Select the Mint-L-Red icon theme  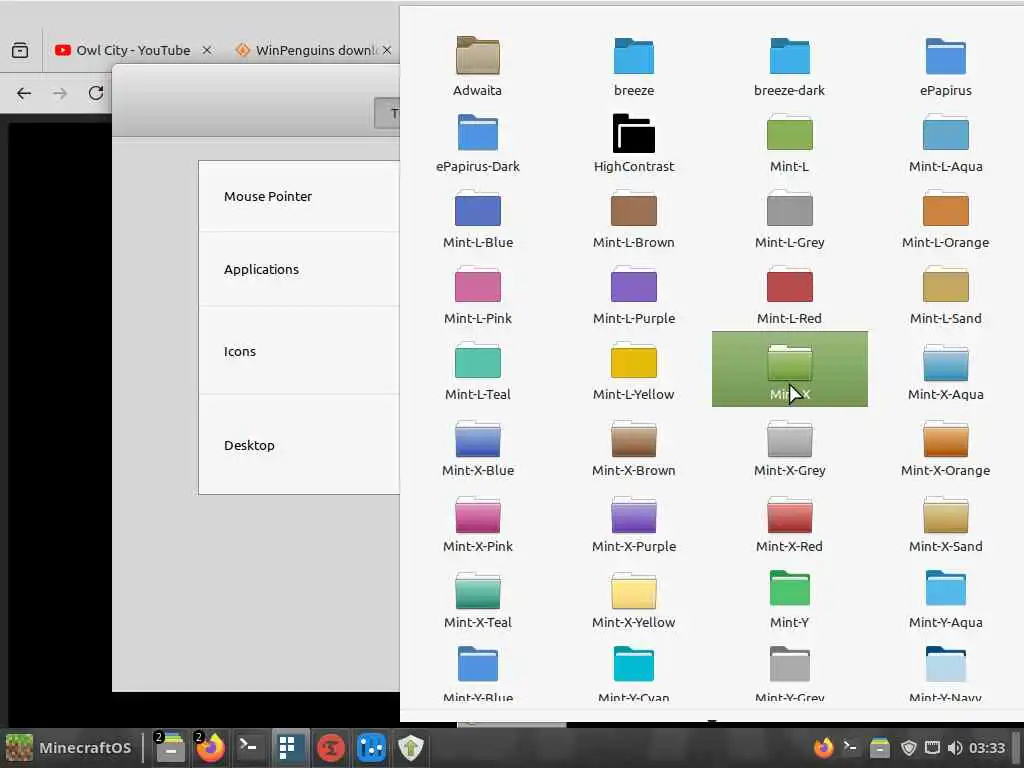(790, 293)
